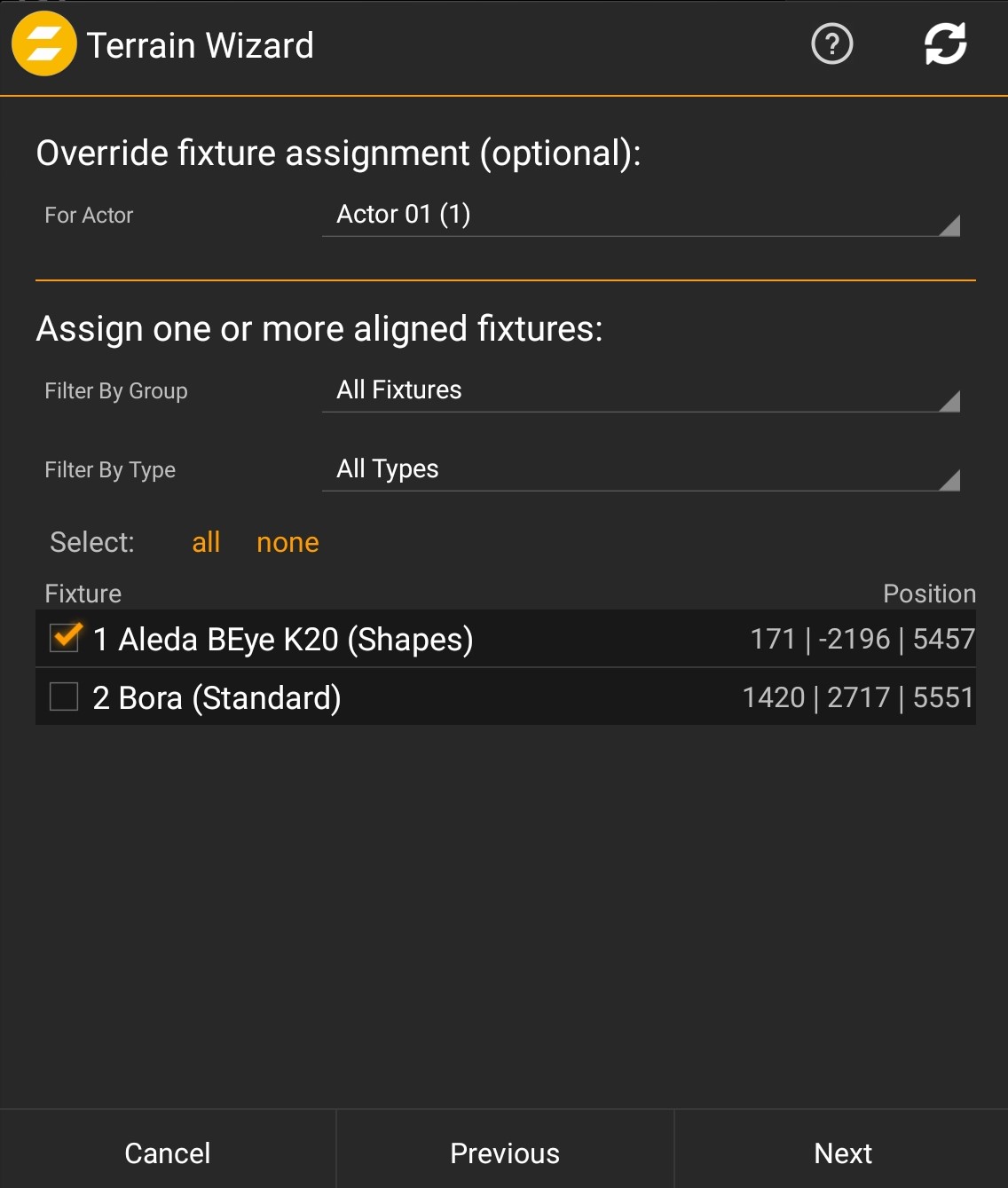Viewport: 1008px width, 1188px height.
Task: Select the 2 Bora (Standard) fixture row
Action: (217, 698)
